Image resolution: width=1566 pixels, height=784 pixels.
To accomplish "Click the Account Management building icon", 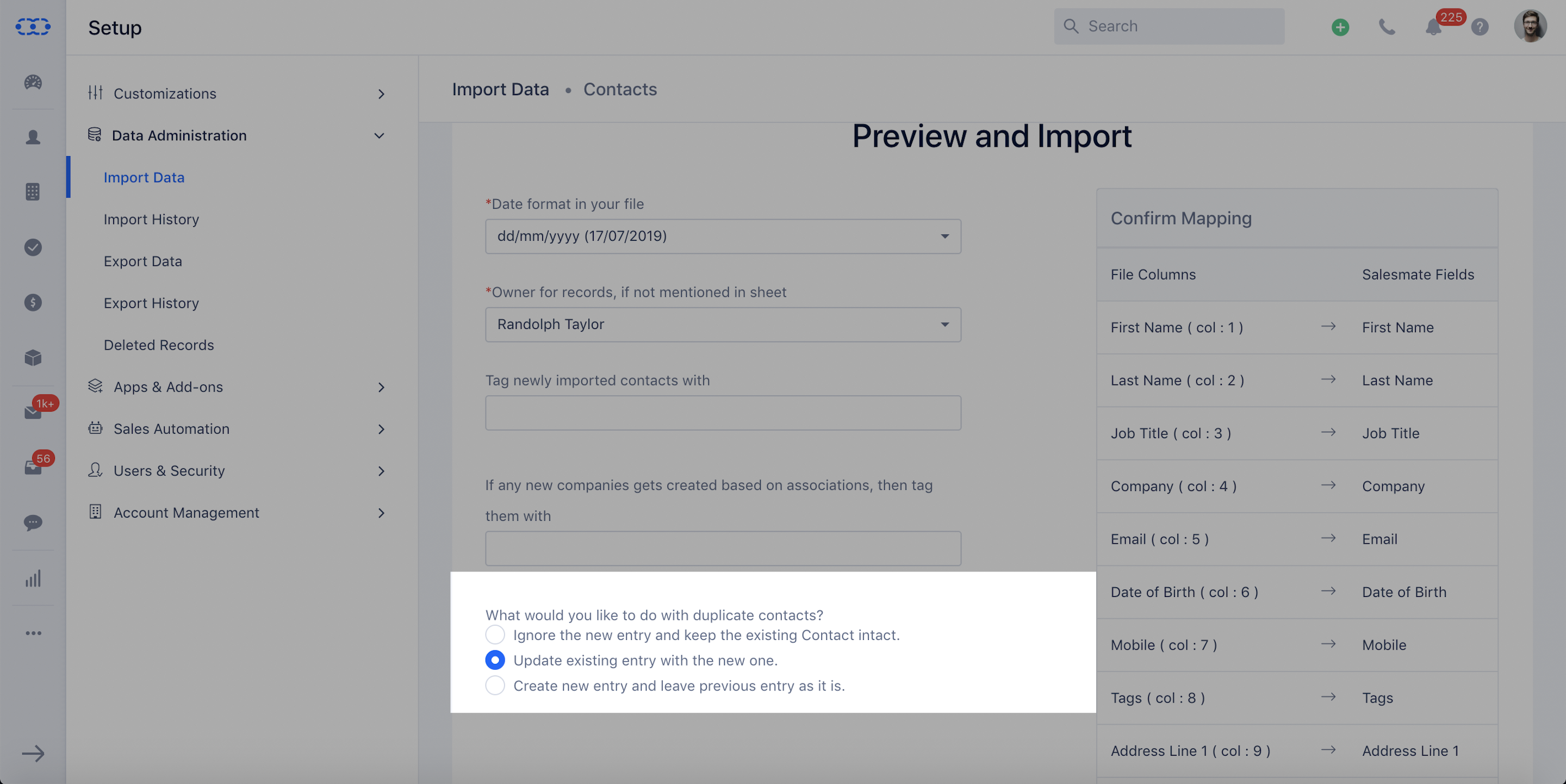I will click(x=96, y=512).
